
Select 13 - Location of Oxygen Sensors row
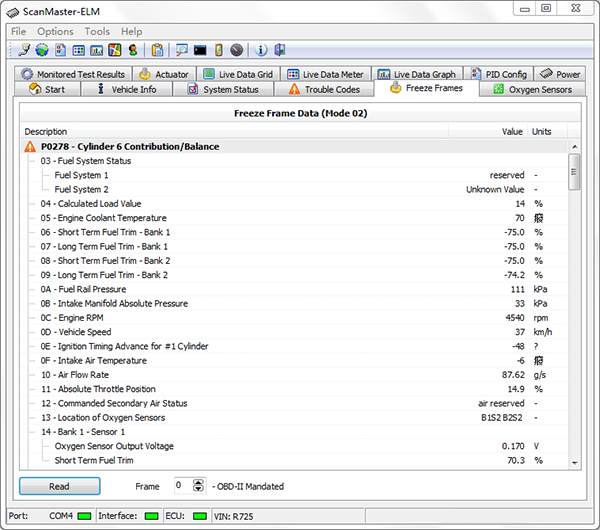point(294,417)
